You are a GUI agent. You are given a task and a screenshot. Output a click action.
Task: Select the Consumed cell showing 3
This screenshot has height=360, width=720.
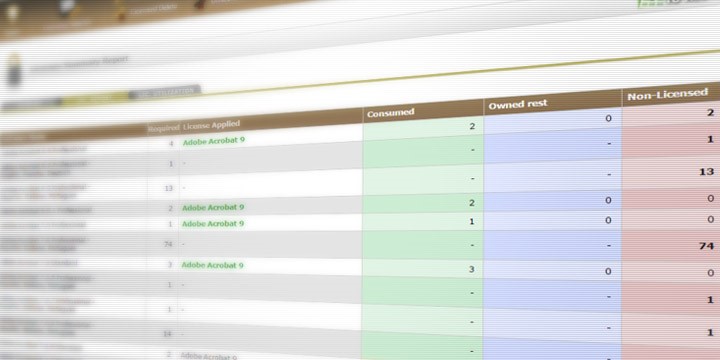coord(423,269)
